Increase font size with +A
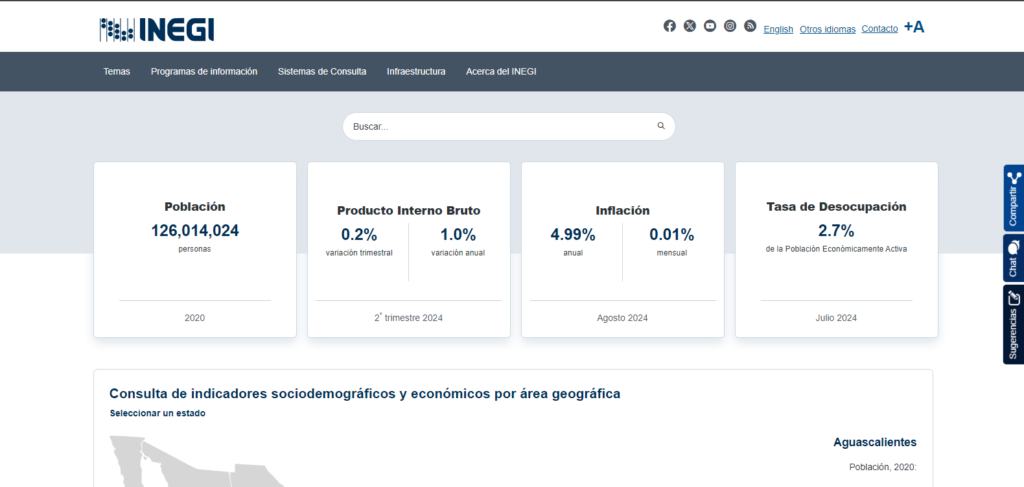The width and height of the screenshot is (1024, 487). tap(914, 27)
